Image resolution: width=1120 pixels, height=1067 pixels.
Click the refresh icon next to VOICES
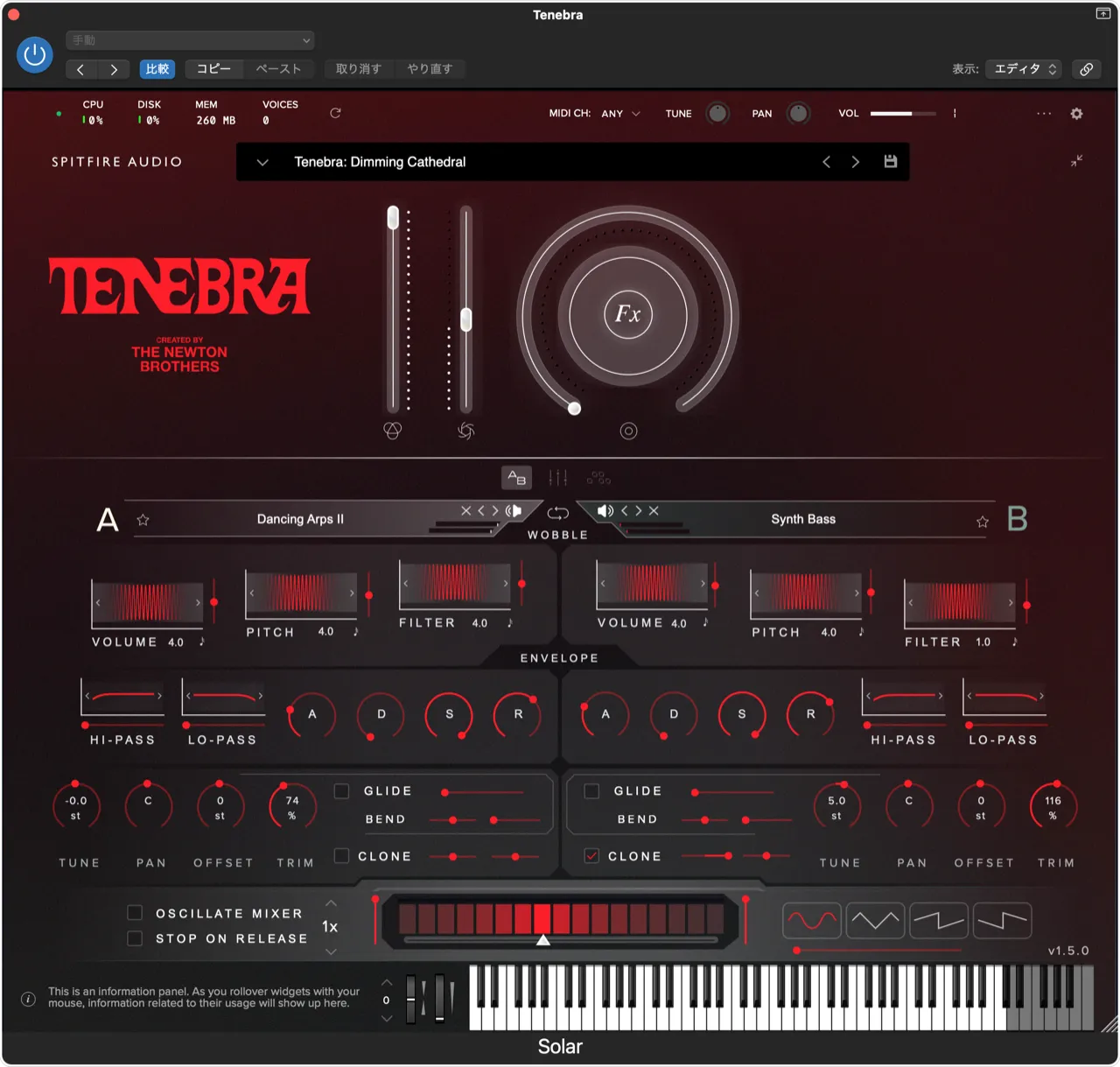[x=335, y=113]
